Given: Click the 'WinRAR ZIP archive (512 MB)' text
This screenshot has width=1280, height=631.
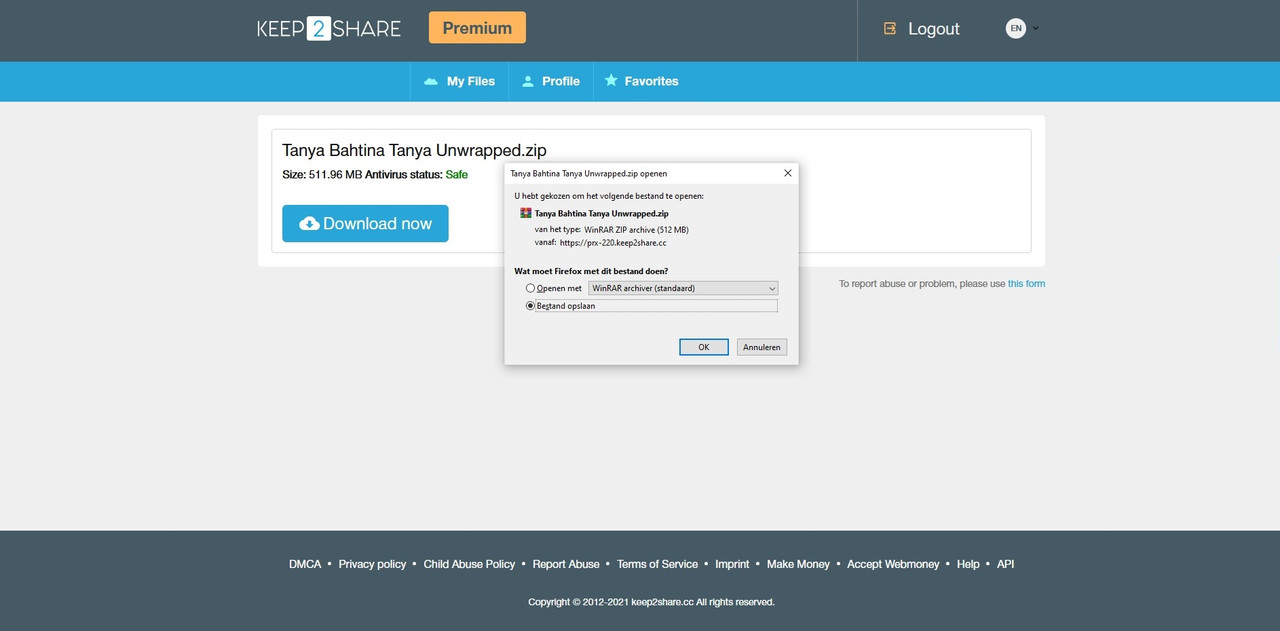Looking at the screenshot, I should click(636, 230).
